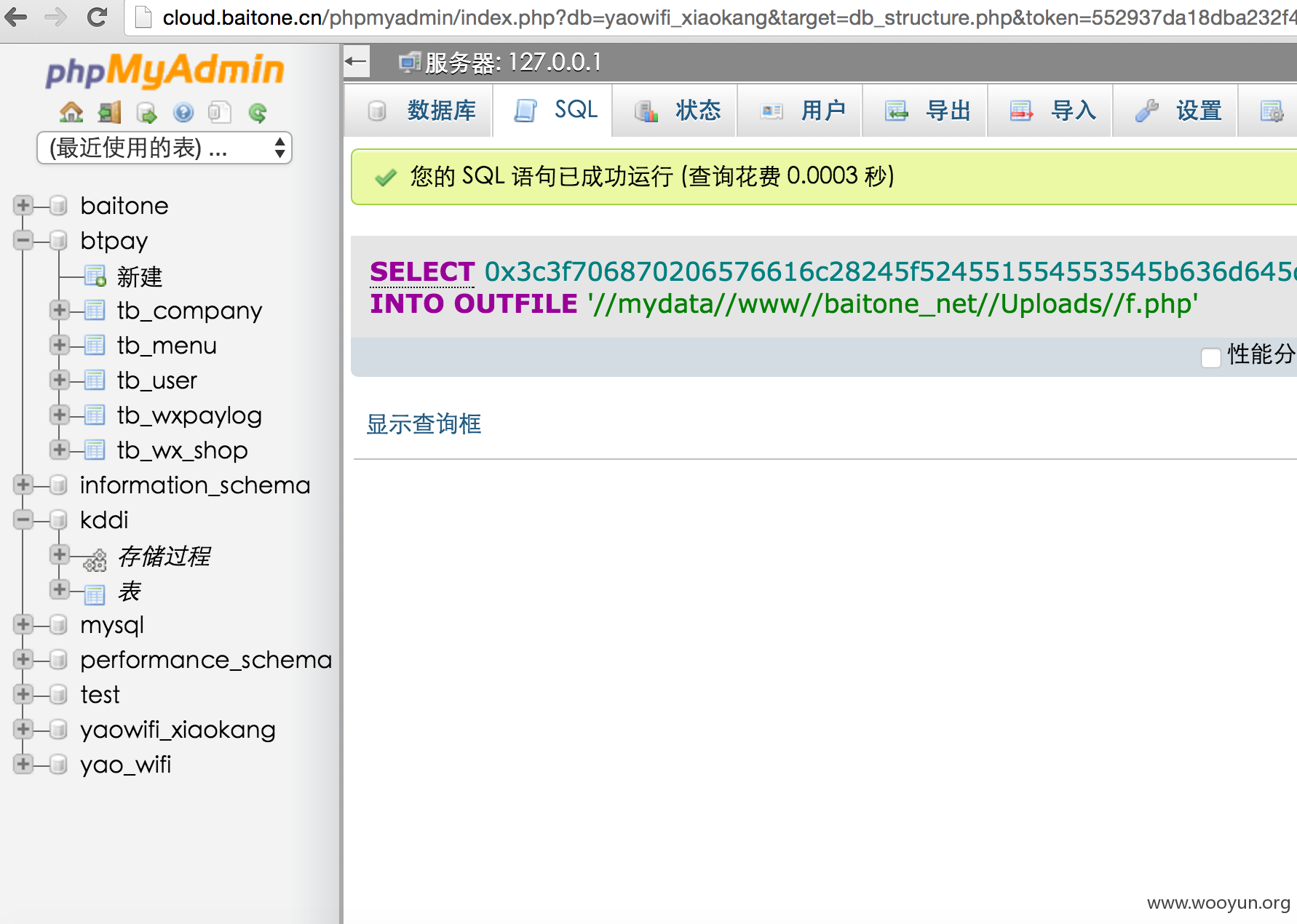This screenshot has width=1297, height=924.
Task: Expand the performance_schema database node
Action: (x=23, y=659)
